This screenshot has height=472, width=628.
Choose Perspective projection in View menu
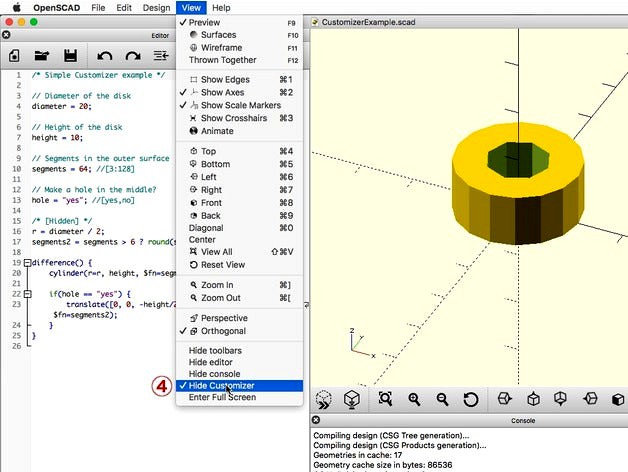(224, 318)
